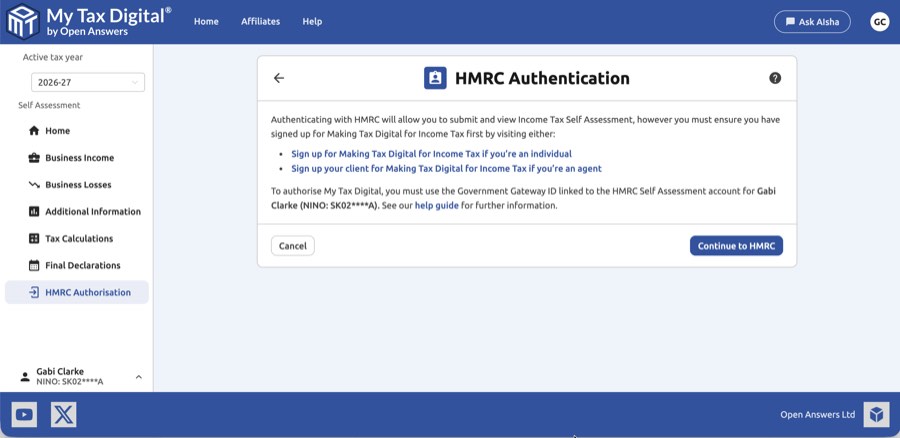This screenshot has width=900, height=438.
Task: Open the YouTube icon in the footer
Action: coord(24,414)
